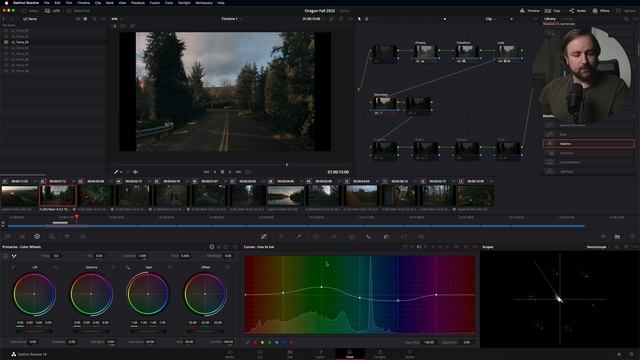Open the Motion Effects palette icon
This screenshot has width=640, height=360.
tap(82, 236)
